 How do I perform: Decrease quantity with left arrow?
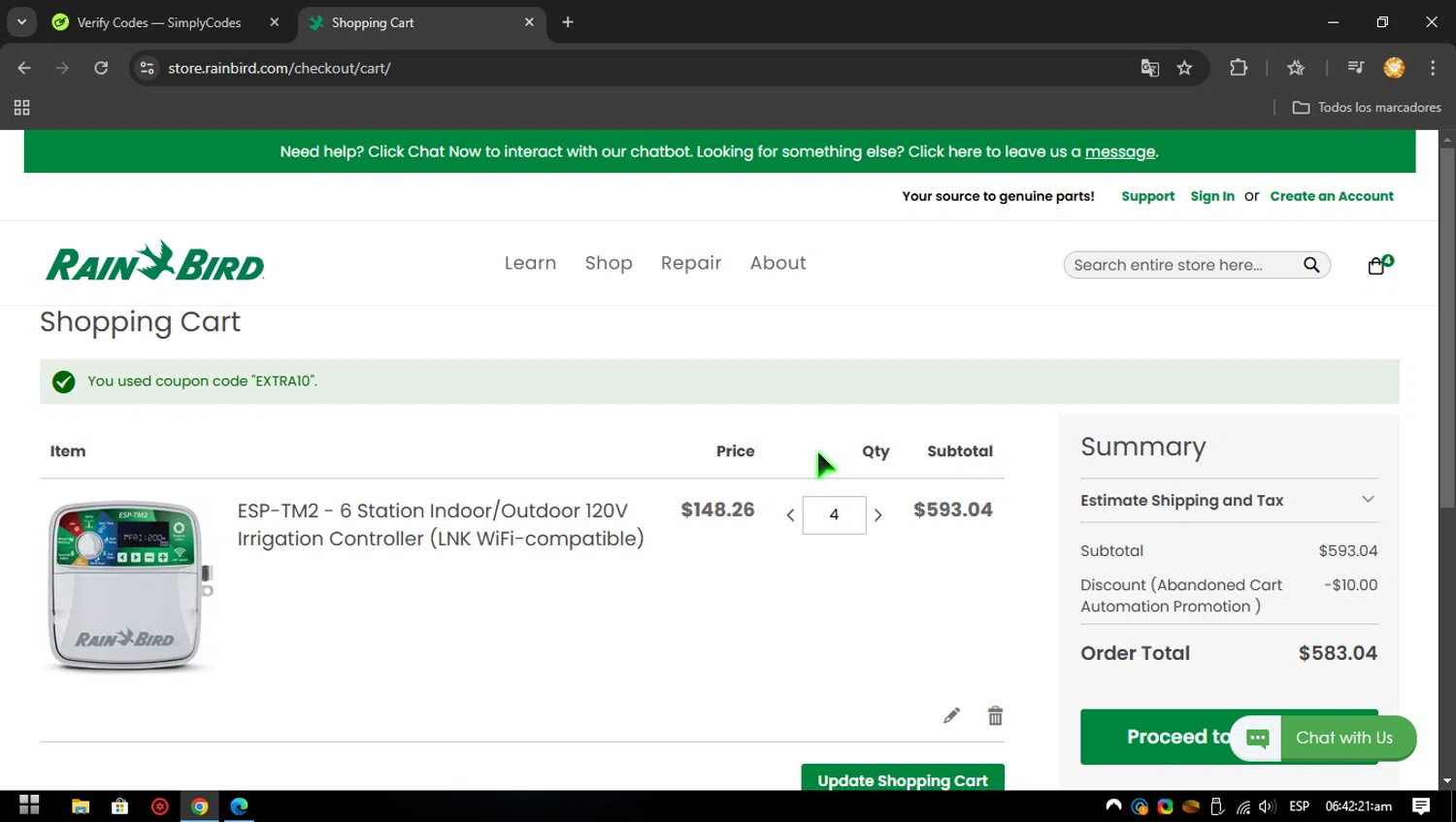tap(790, 515)
